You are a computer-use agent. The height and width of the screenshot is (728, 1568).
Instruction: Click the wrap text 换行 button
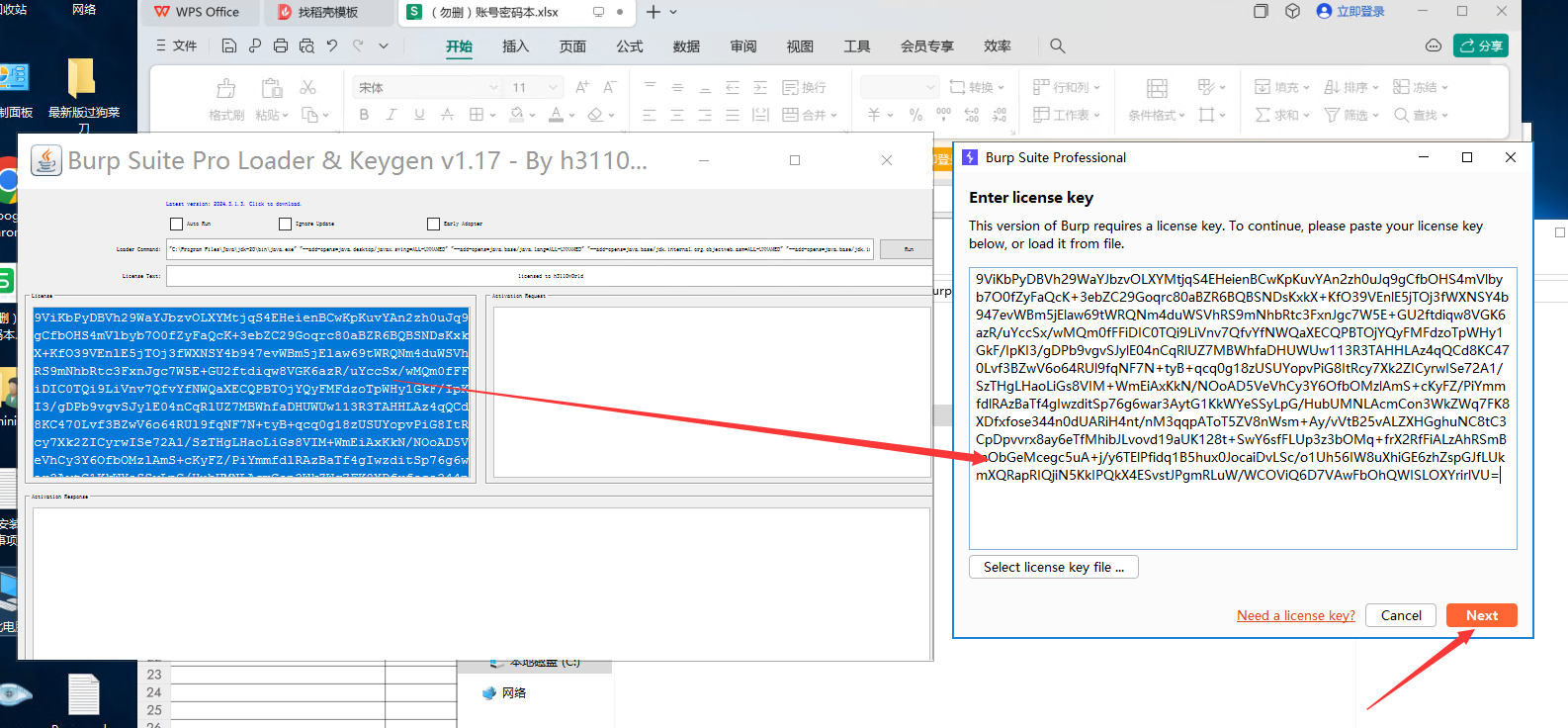[804, 87]
